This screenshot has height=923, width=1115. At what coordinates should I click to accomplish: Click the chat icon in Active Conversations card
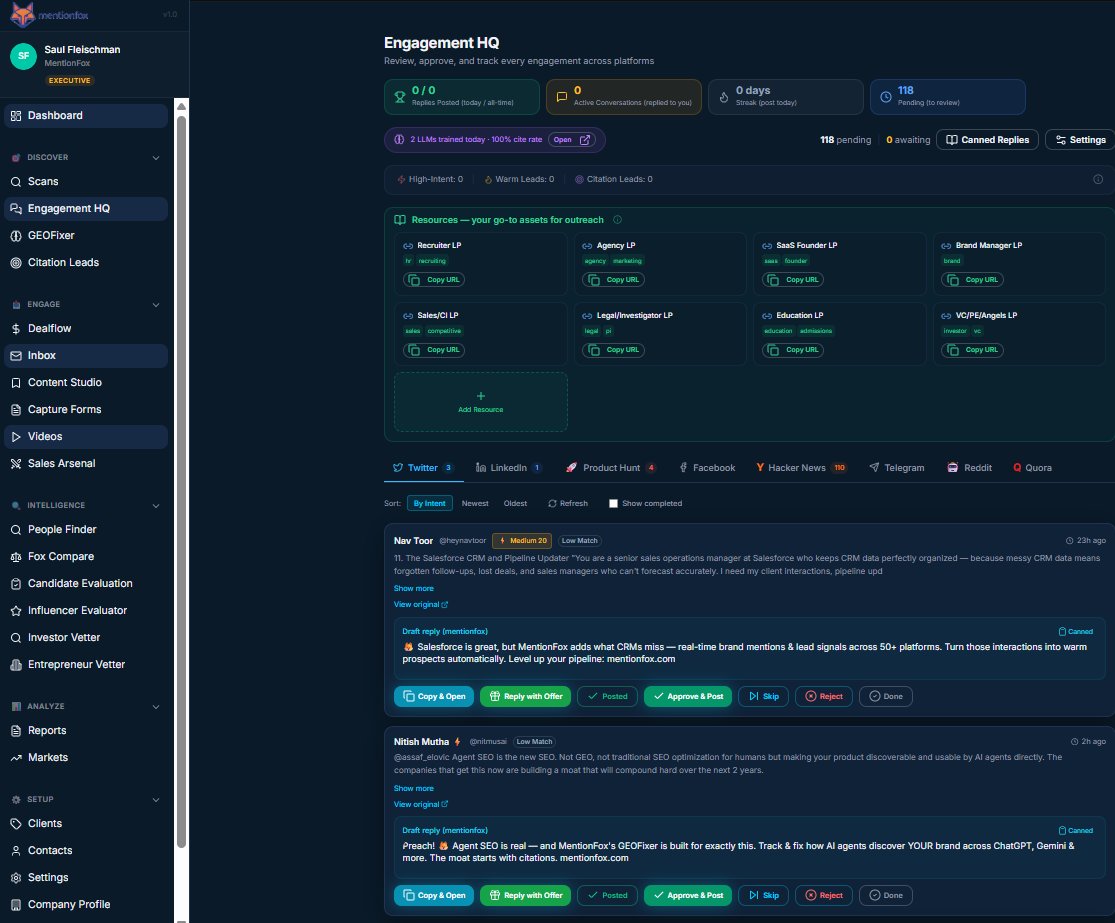562,97
